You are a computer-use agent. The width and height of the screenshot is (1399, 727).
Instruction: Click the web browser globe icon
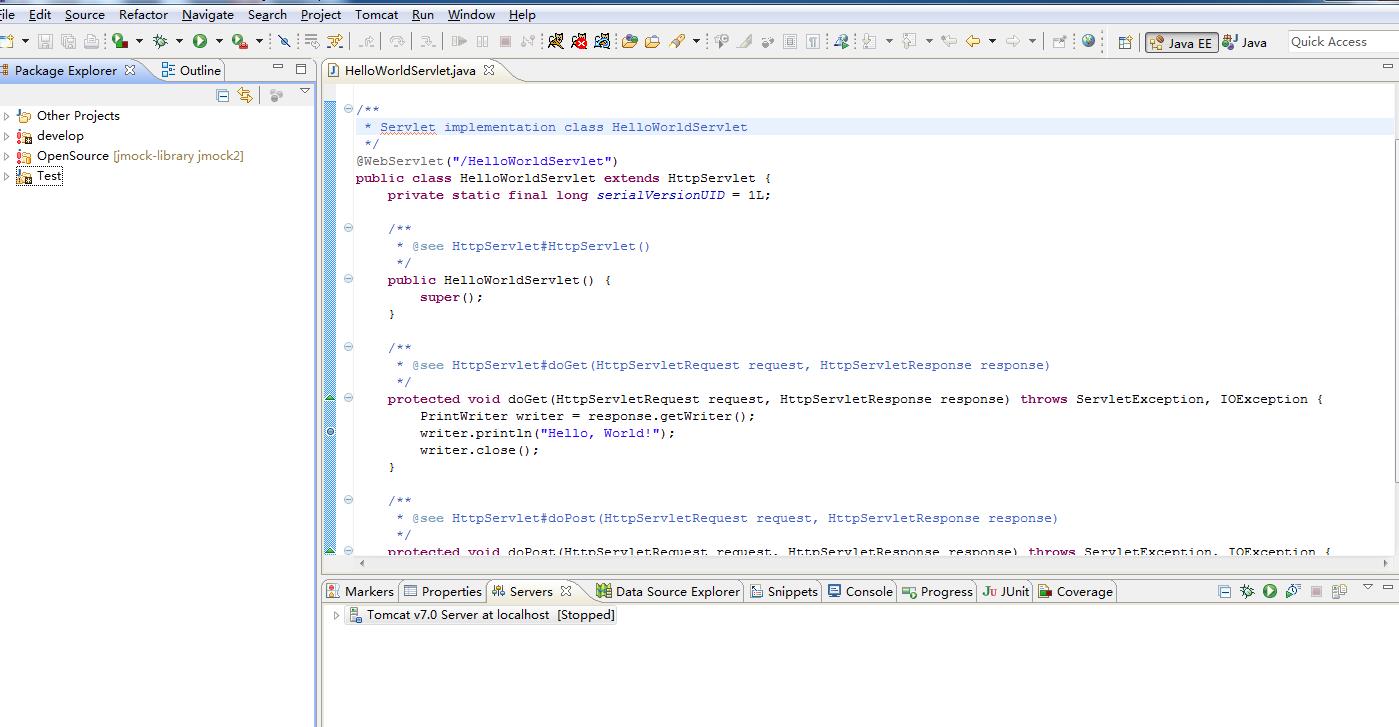point(1088,41)
